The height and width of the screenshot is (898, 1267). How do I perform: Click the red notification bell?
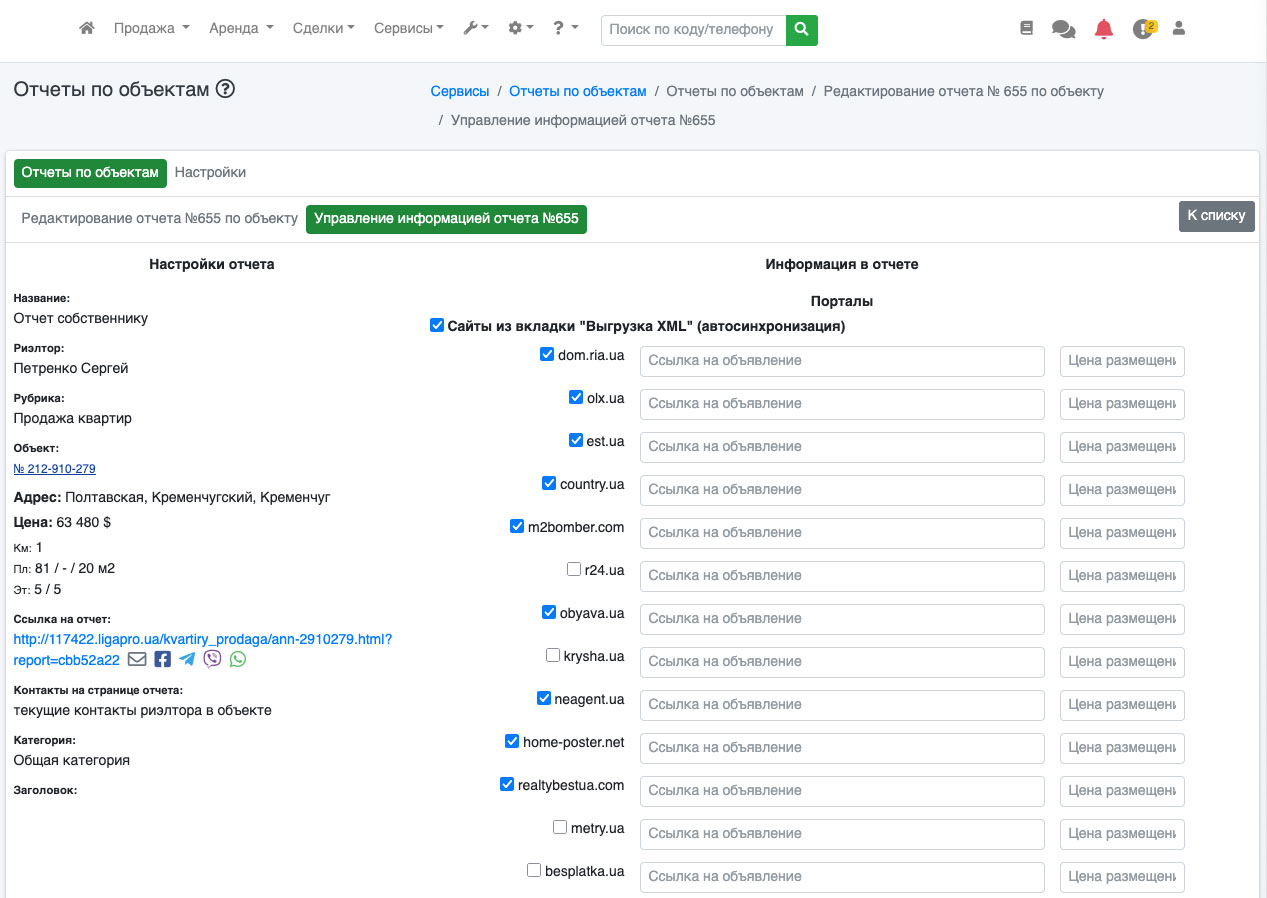click(x=1103, y=29)
